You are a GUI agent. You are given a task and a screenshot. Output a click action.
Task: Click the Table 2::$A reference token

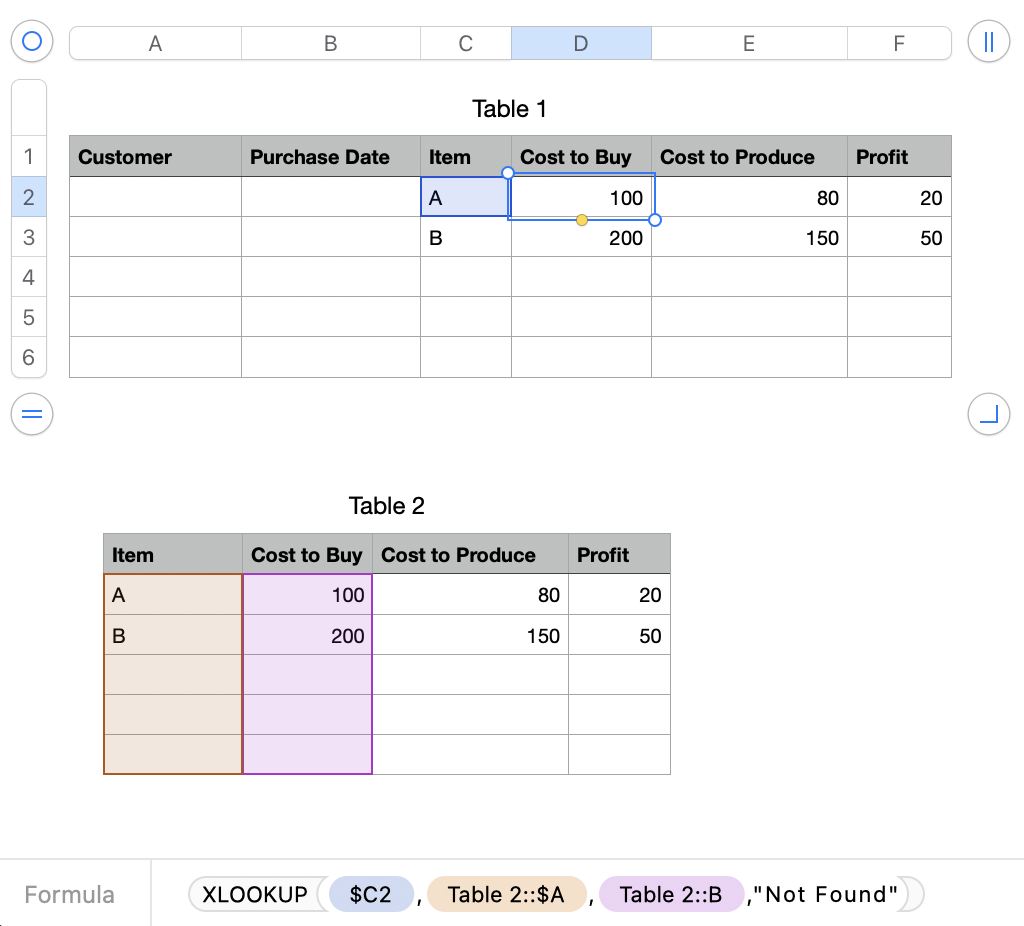(x=506, y=894)
